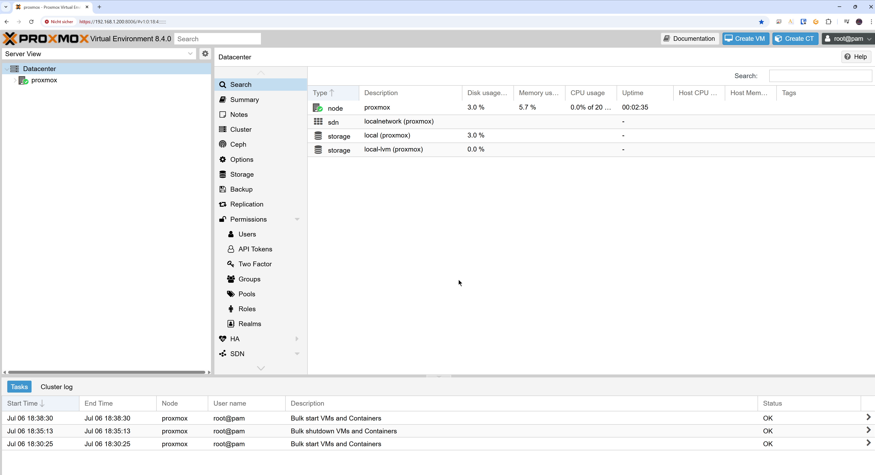Open the Storage configuration page
The image size is (875, 475).
pyautogui.click(x=242, y=174)
